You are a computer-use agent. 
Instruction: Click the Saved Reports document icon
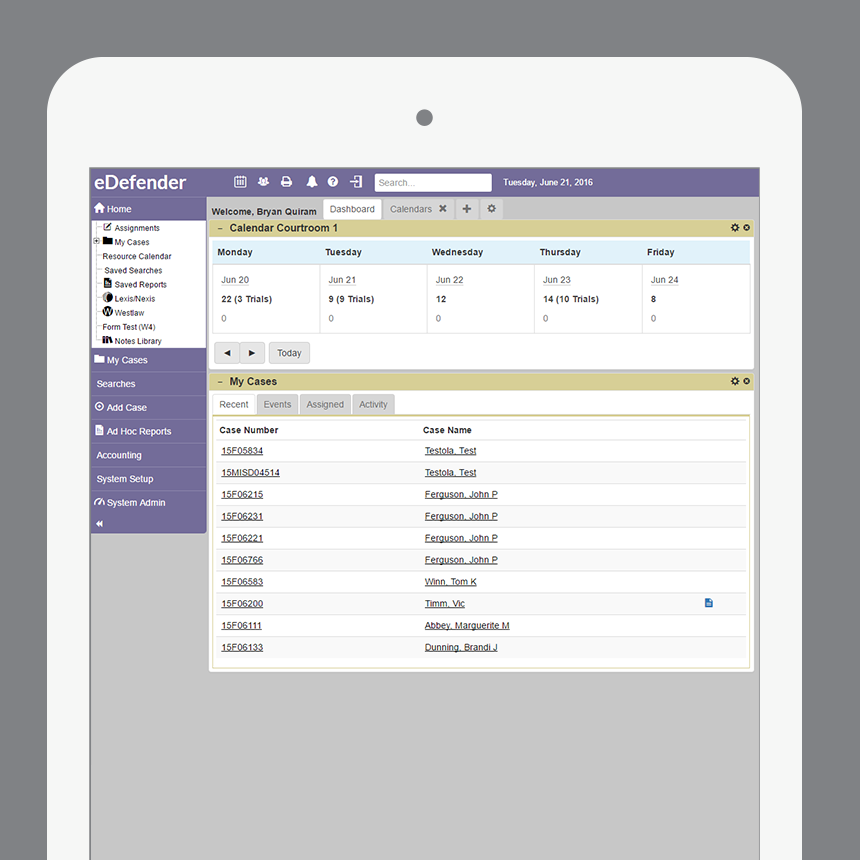pos(108,283)
